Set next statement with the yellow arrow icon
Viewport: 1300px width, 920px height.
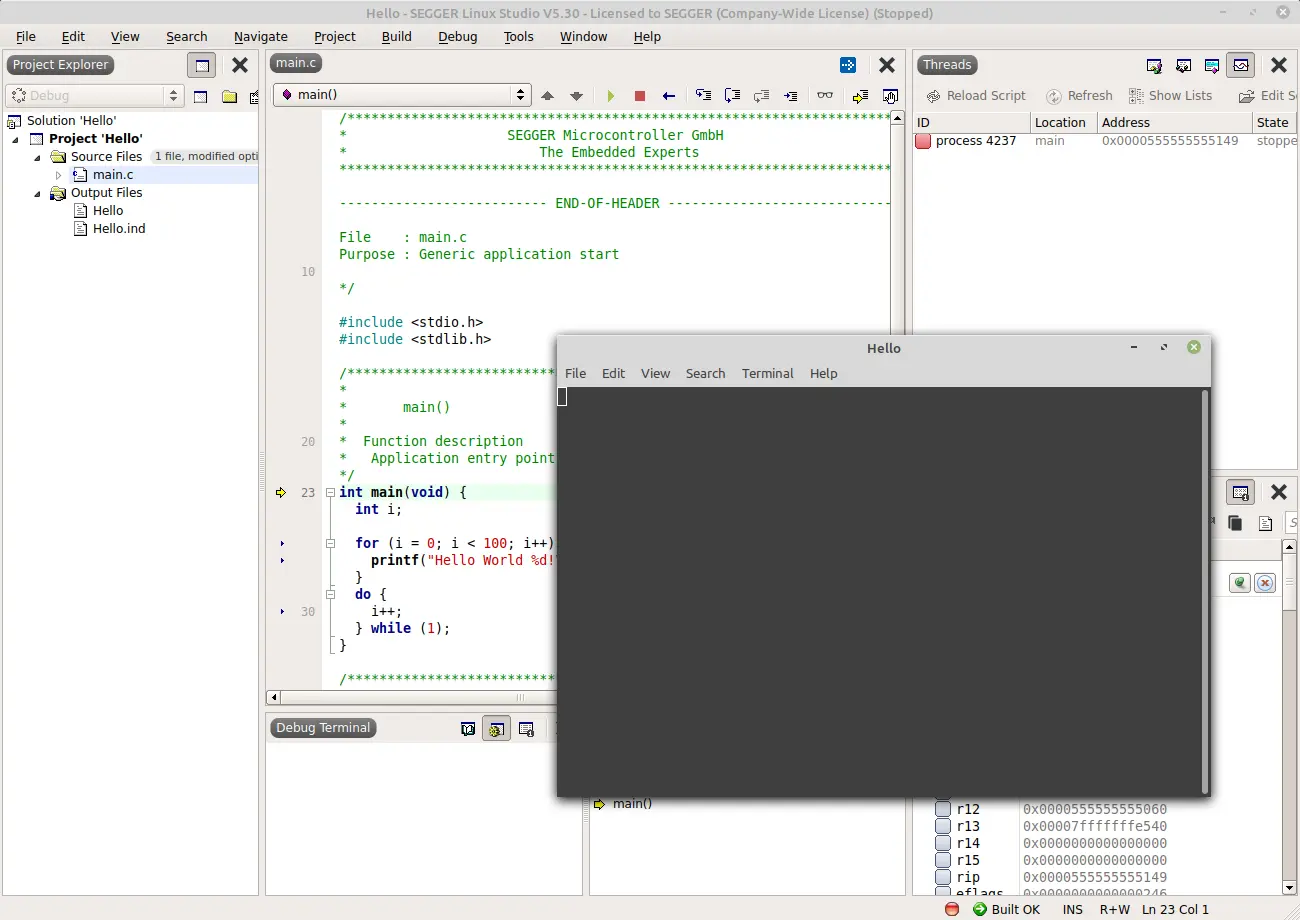tap(861, 96)
